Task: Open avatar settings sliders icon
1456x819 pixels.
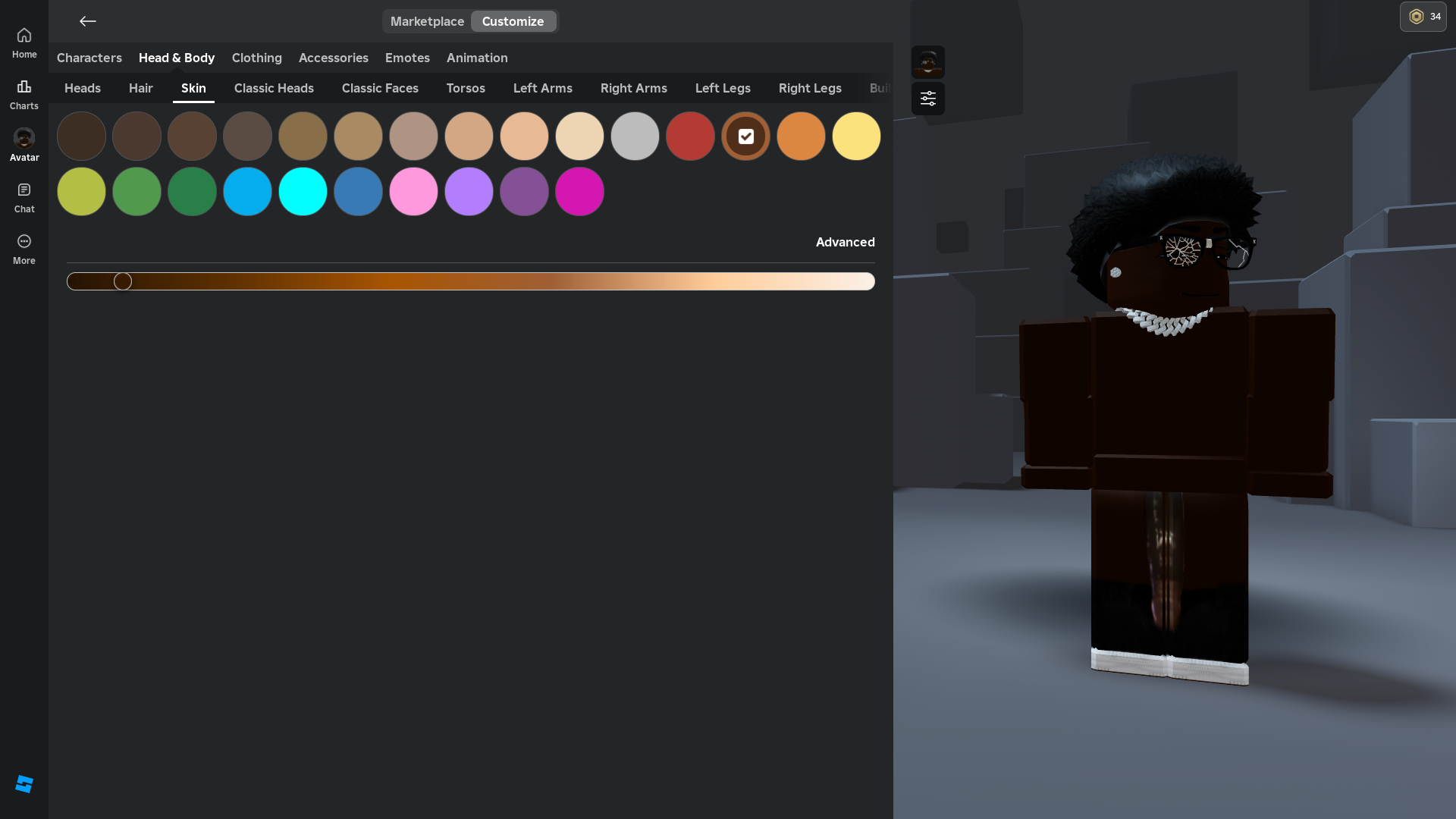Action: pos(927,99)
